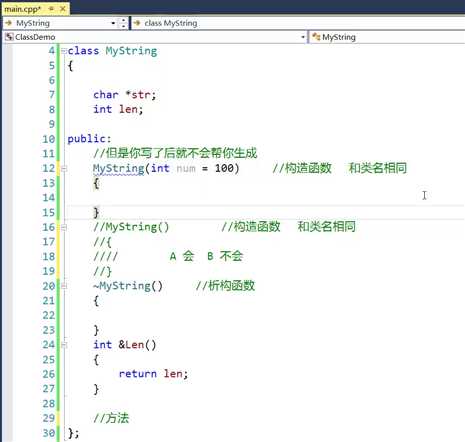The width and height of the screenshot is (465, 442).
Task: Click the 'num' parameter name
Action: point(186,169)
